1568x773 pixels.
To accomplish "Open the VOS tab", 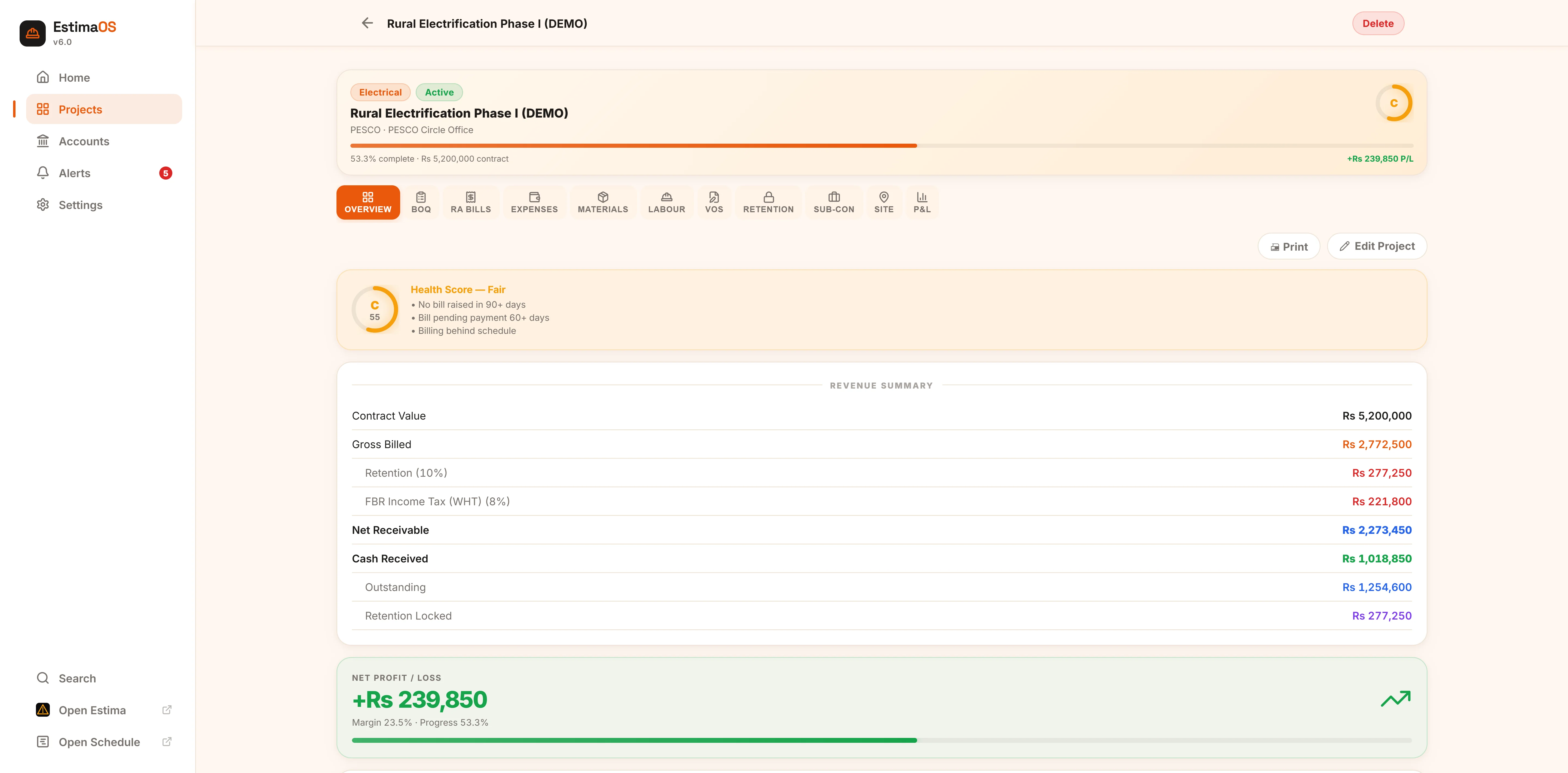I will tap(714, 202).
